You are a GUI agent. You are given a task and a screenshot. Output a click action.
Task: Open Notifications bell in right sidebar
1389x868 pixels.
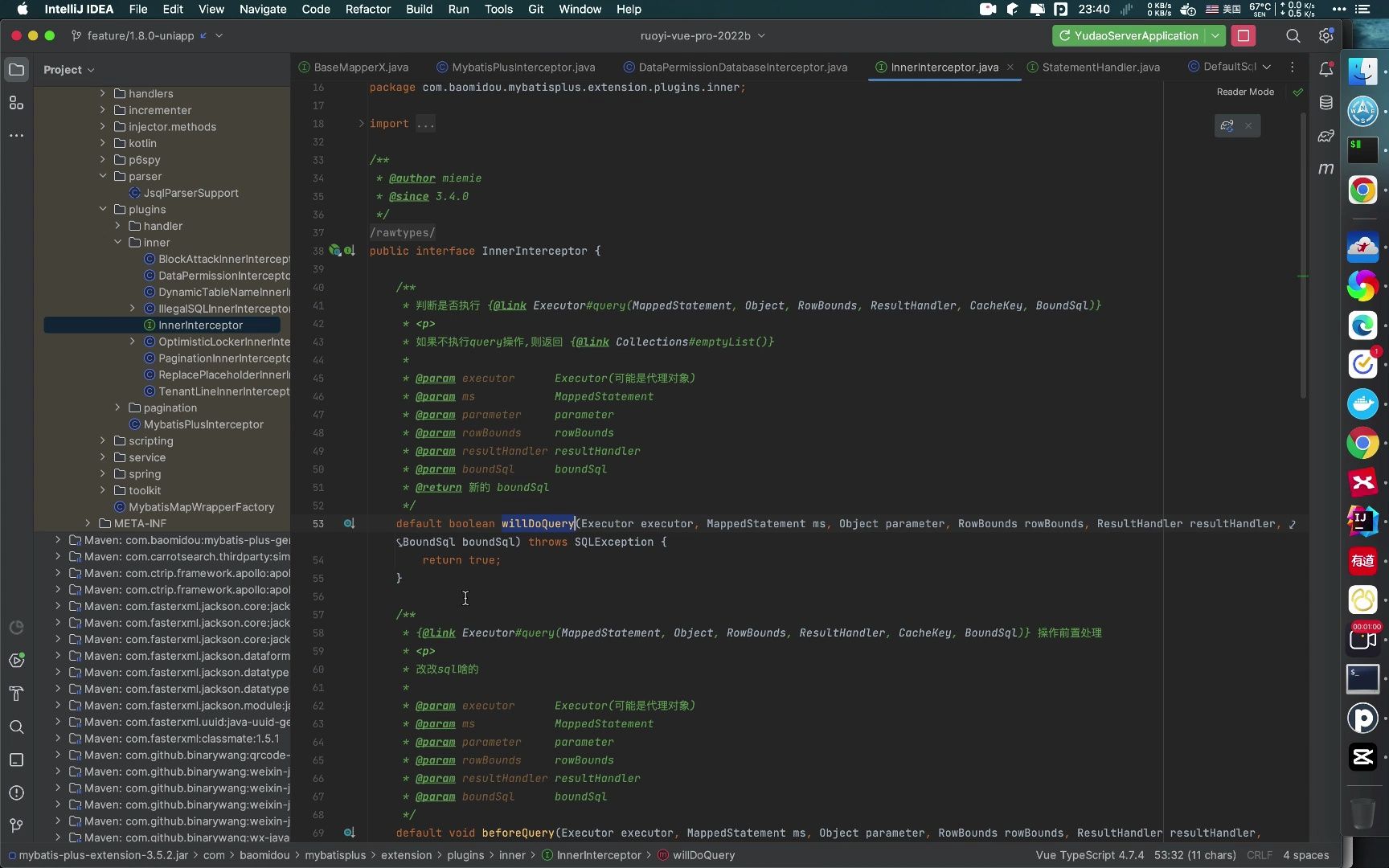[1326, 70]
